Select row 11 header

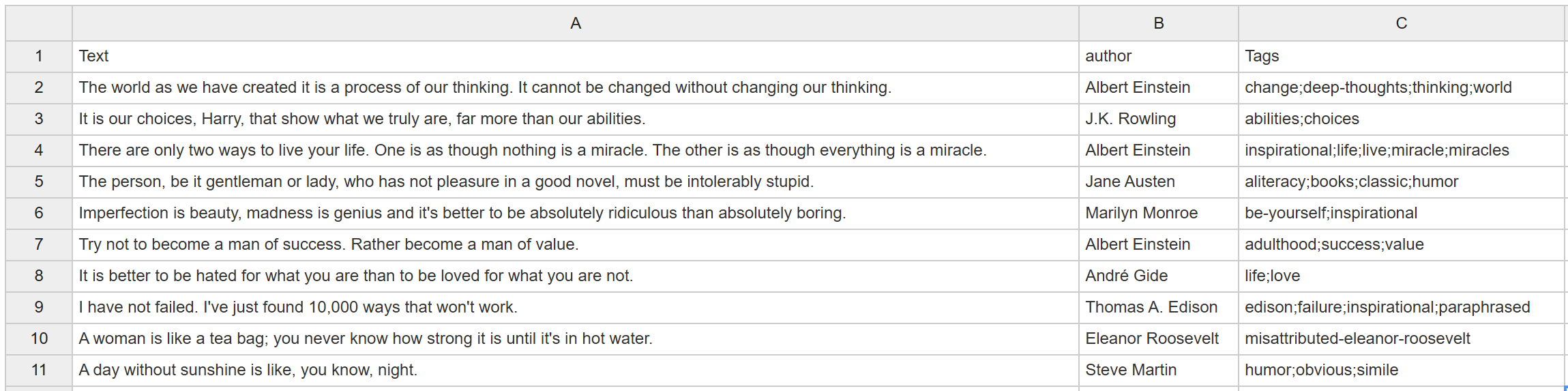point(39,370)
